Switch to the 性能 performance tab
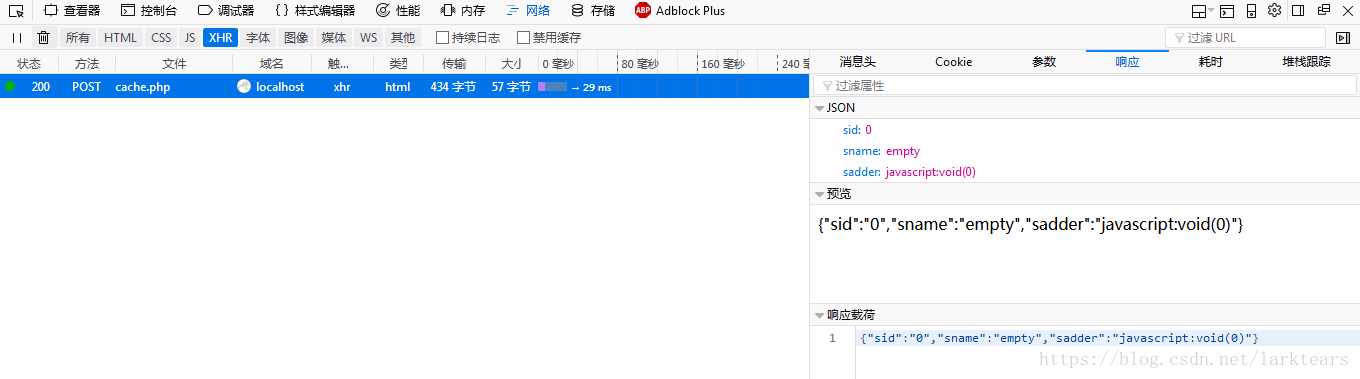 click(398, 11)
